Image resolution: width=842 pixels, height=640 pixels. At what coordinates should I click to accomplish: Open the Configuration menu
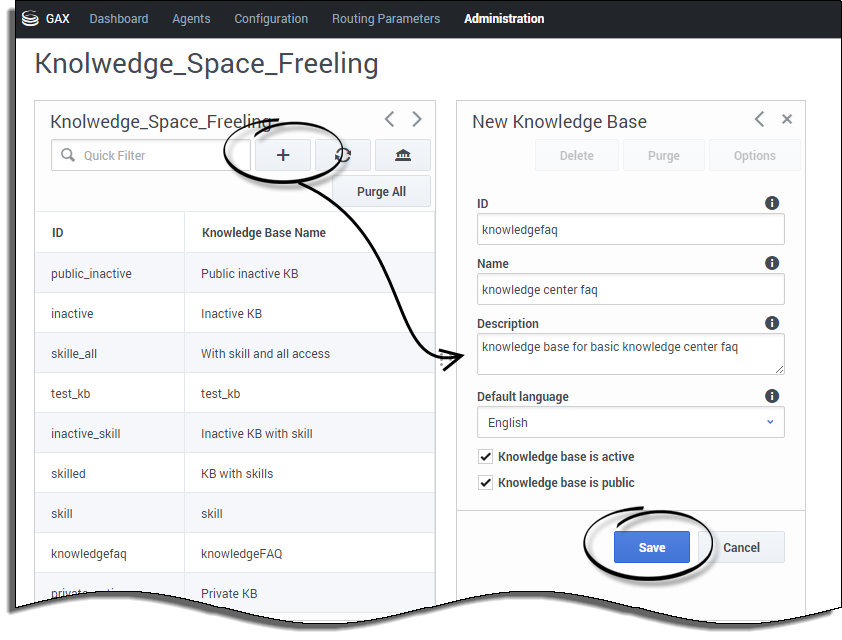point(271,18)
